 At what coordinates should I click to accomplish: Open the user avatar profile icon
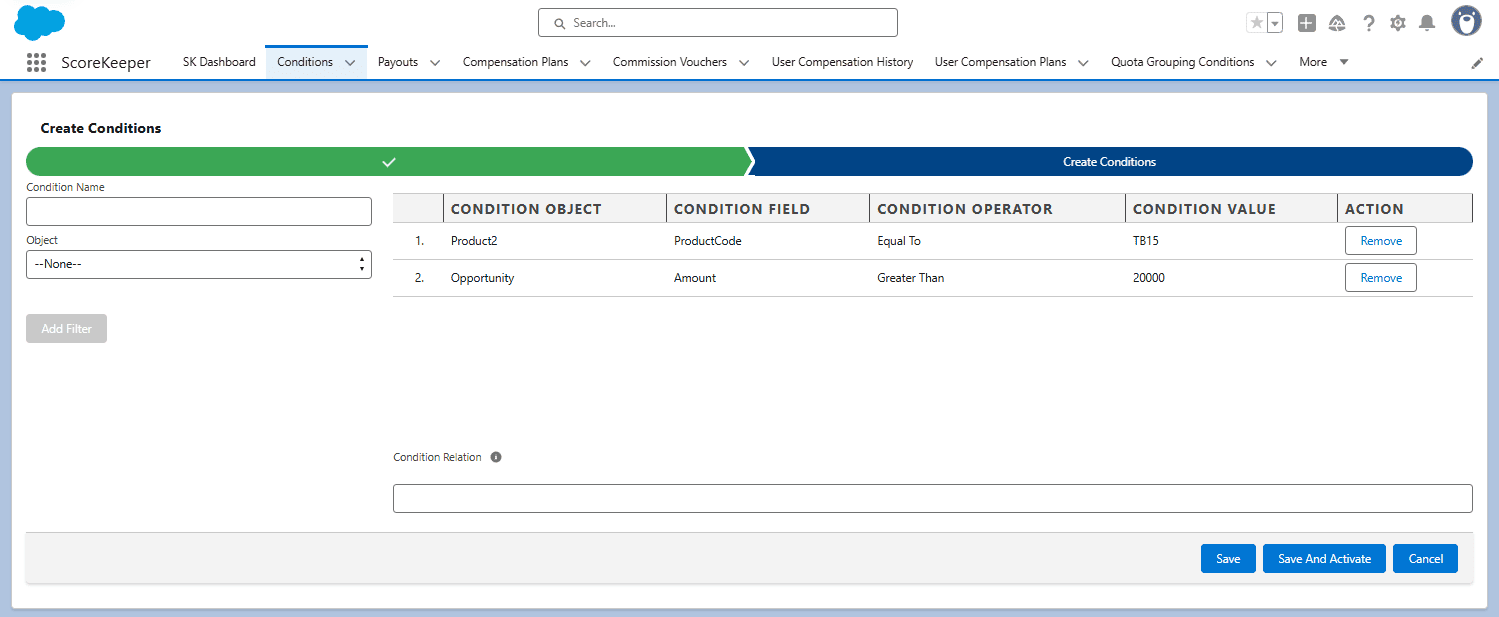point(1465,20)
